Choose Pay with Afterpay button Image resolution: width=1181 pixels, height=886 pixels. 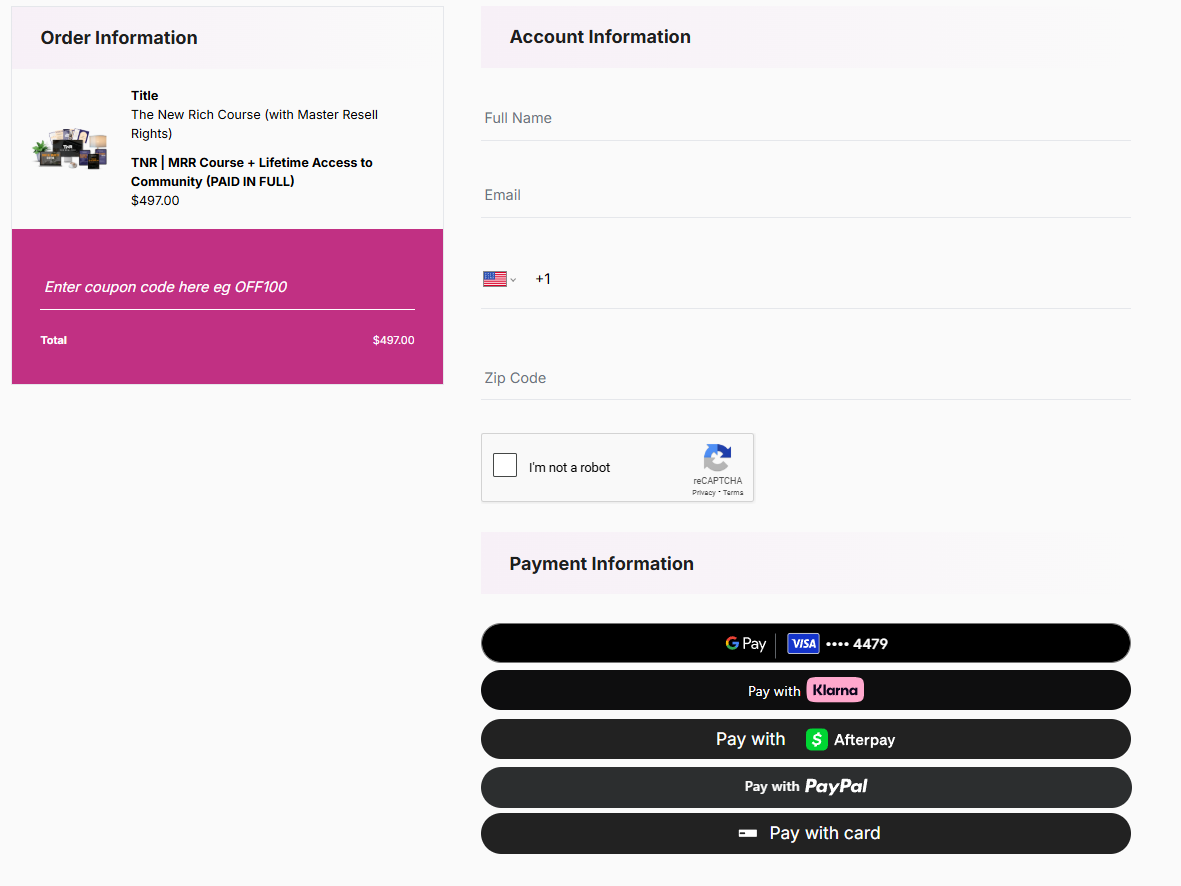tap(805, 739)
